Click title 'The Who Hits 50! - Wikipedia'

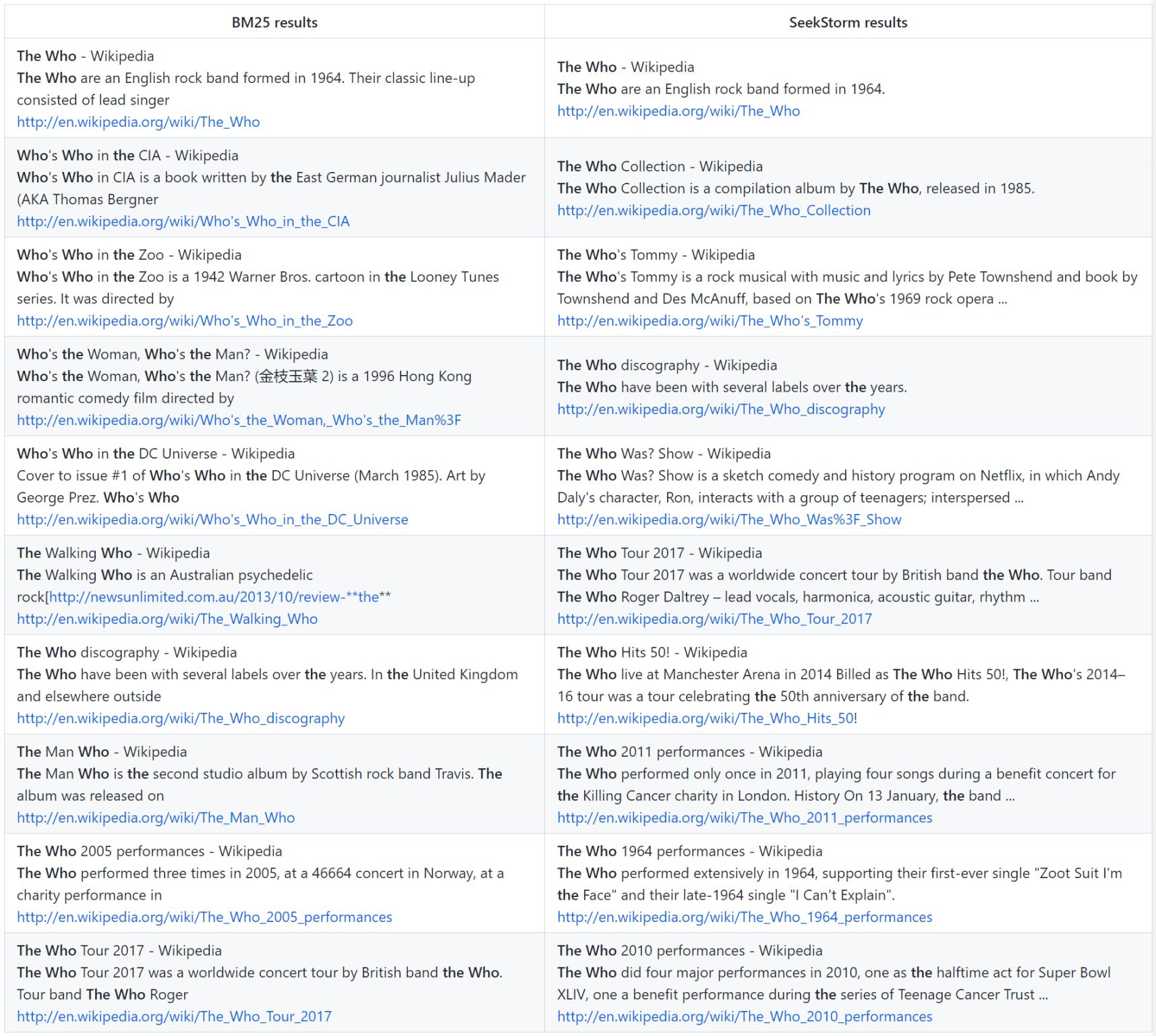tap(652, 652)
